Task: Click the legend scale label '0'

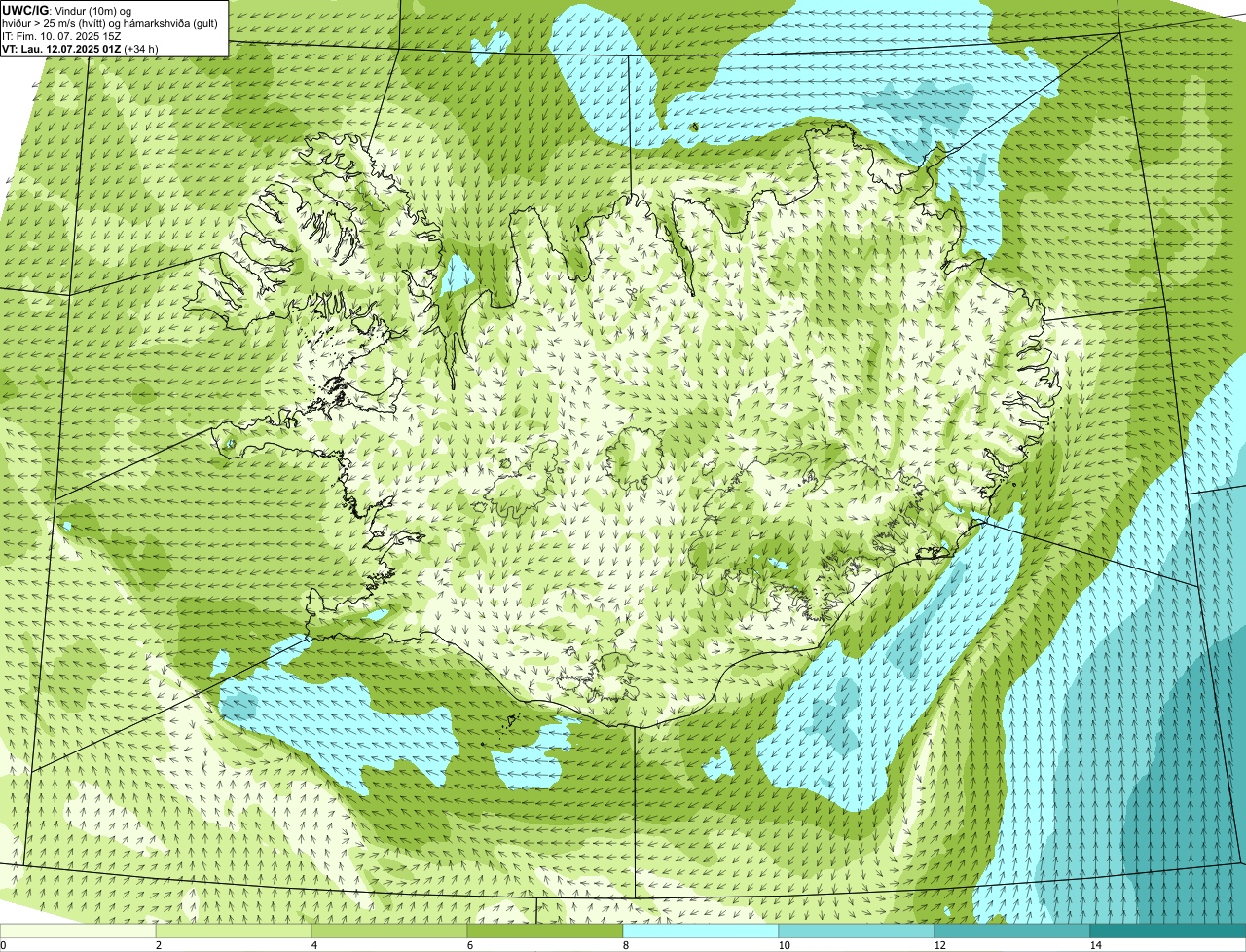Action: click(3, 945)
